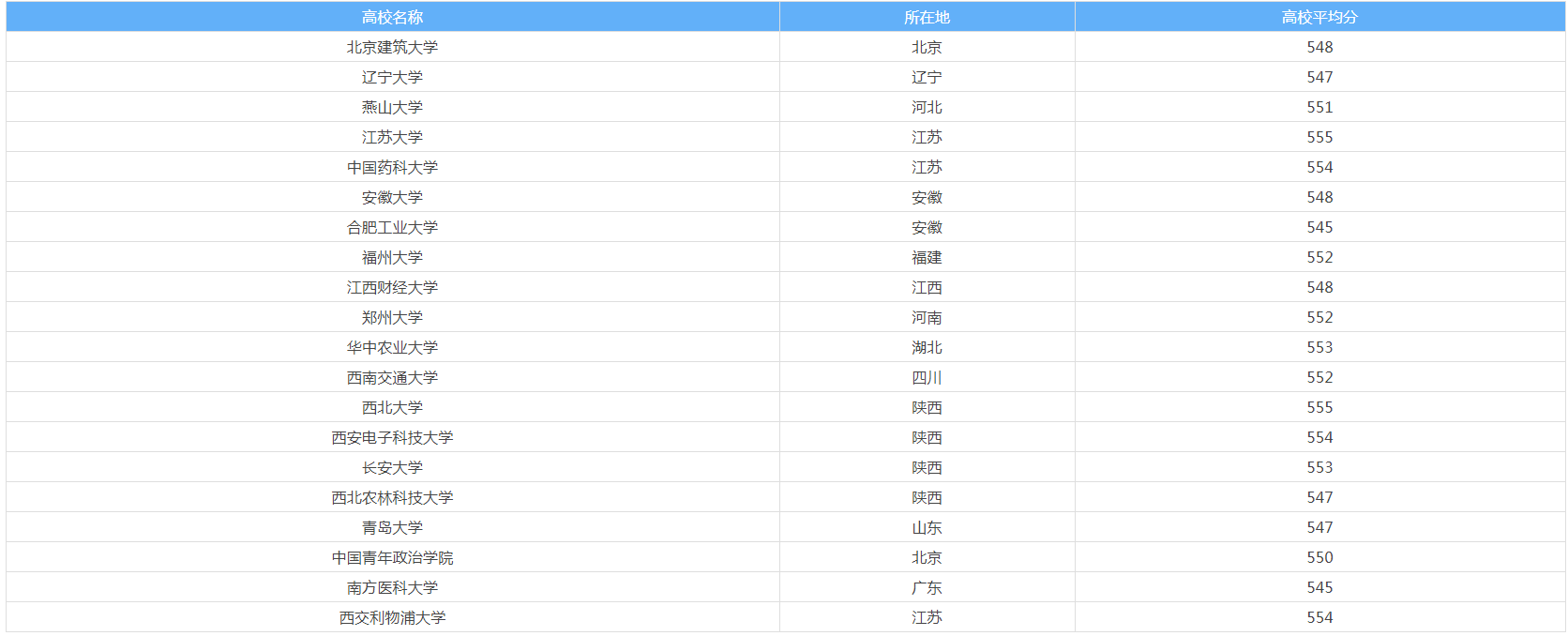This screenshot has width=1568, height=636.
Task: Click score 550 in 中国青年政治学院 row
Action: coord(1319,557)
